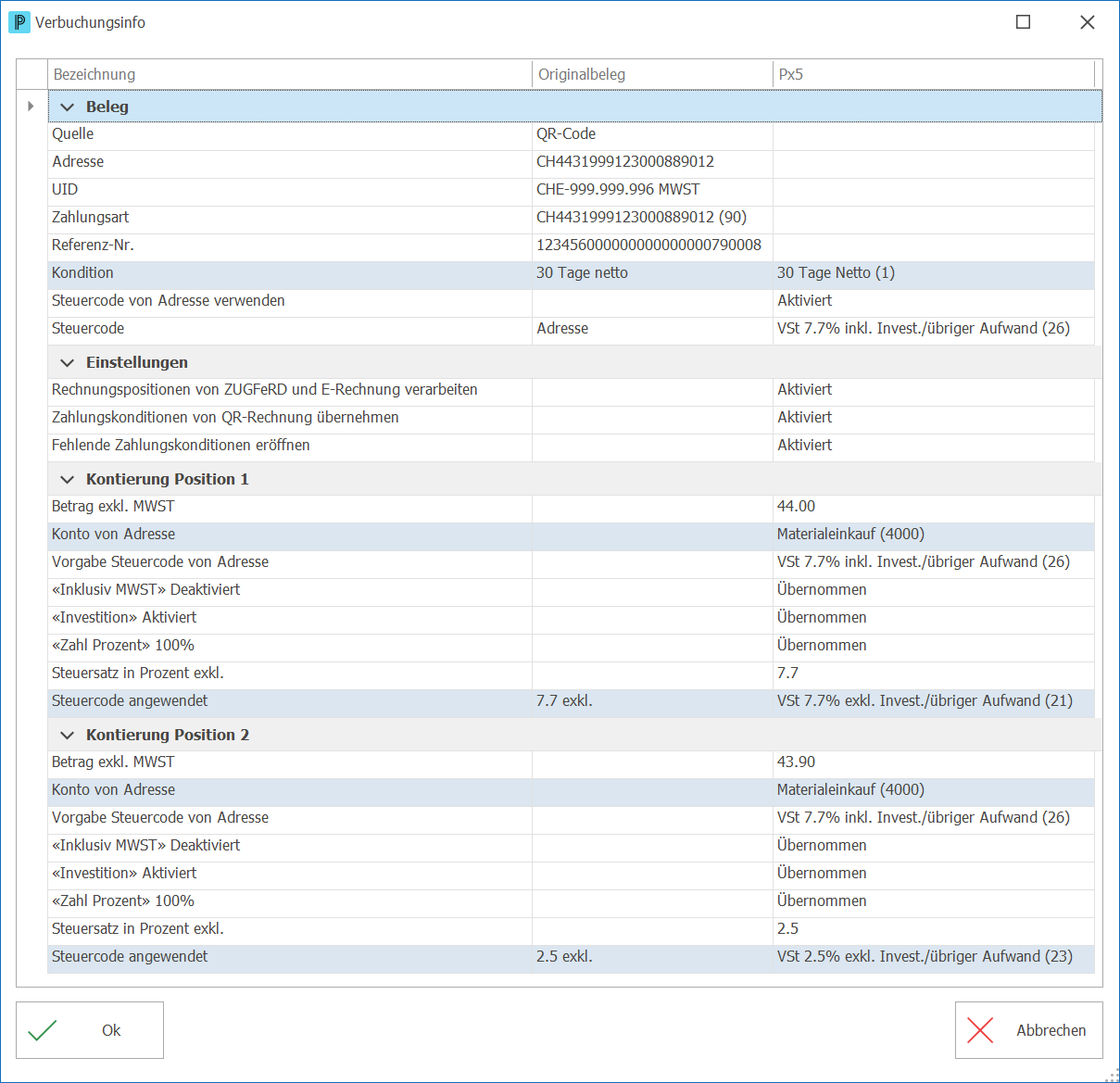Click the Bezeichnung column header
Image resolution: width=1120 pixels, height=1083 pixels.
click(290, 74)
